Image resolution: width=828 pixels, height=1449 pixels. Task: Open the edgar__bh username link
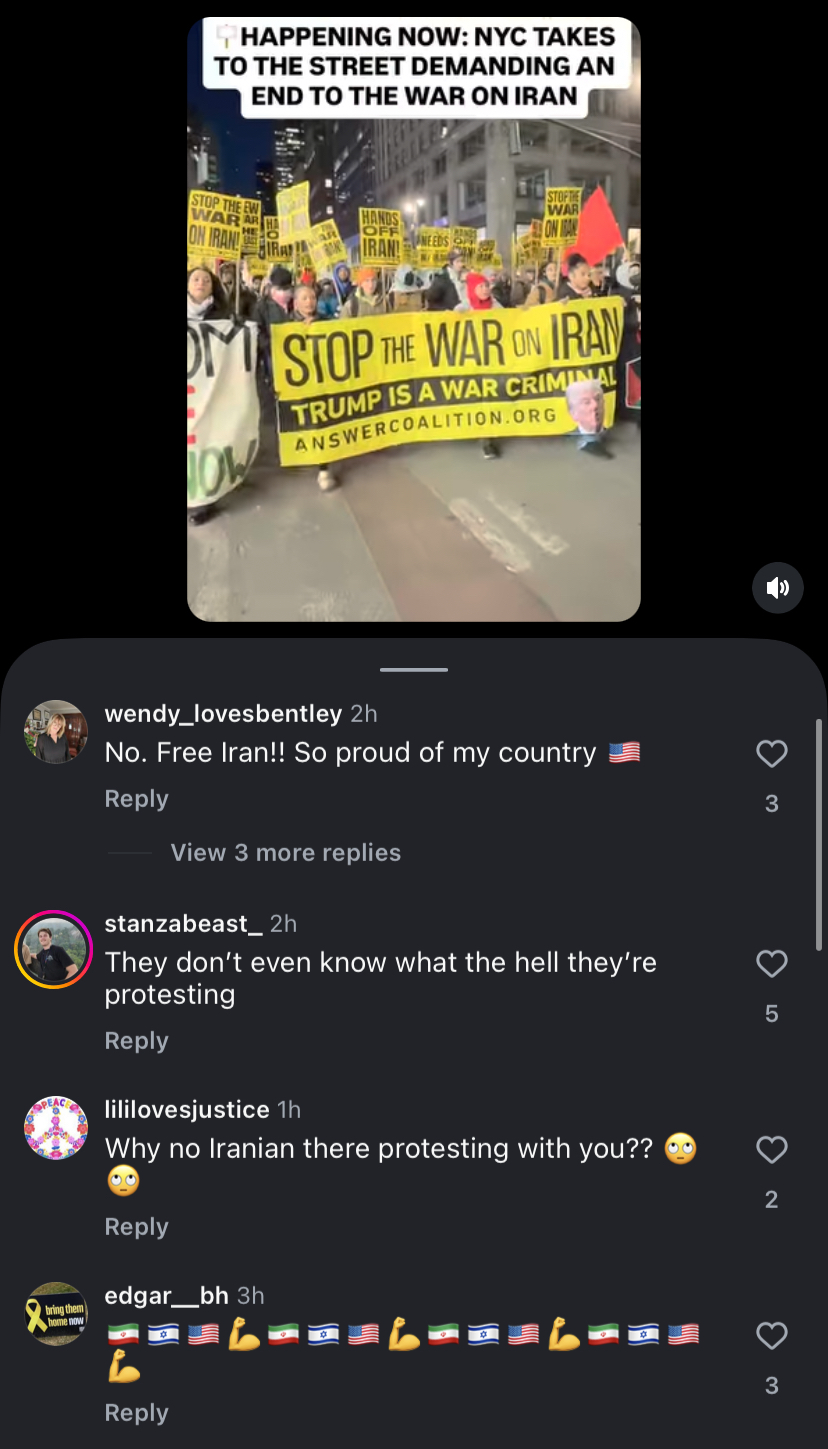[x=167, y=1296]
